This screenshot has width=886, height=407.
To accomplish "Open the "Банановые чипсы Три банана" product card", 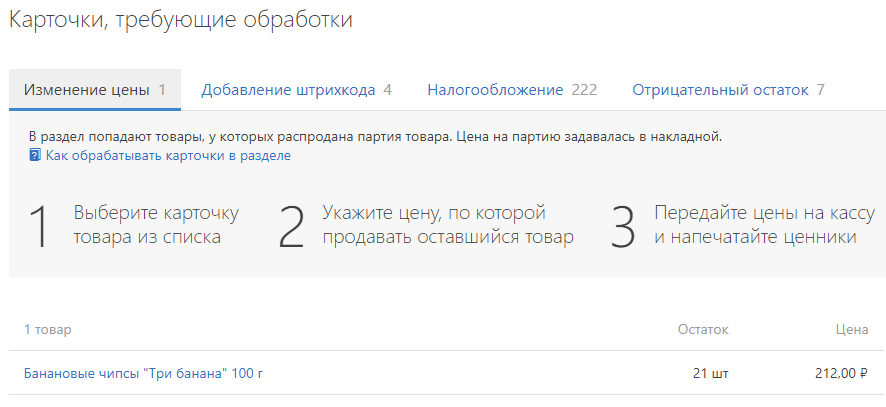I will coord(143,374).
